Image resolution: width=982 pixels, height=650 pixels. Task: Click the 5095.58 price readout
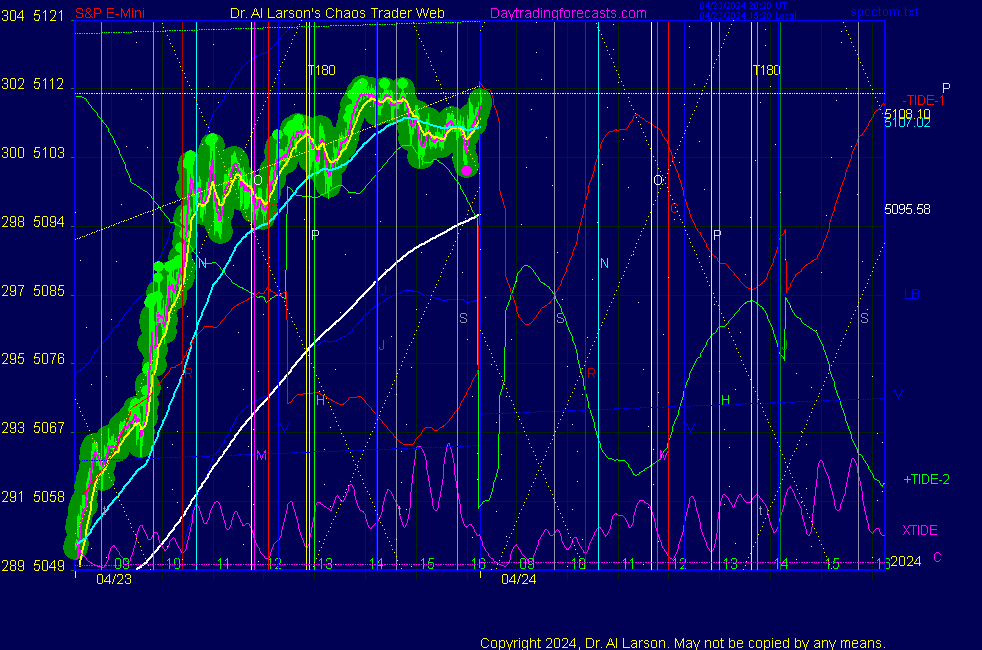907,209
